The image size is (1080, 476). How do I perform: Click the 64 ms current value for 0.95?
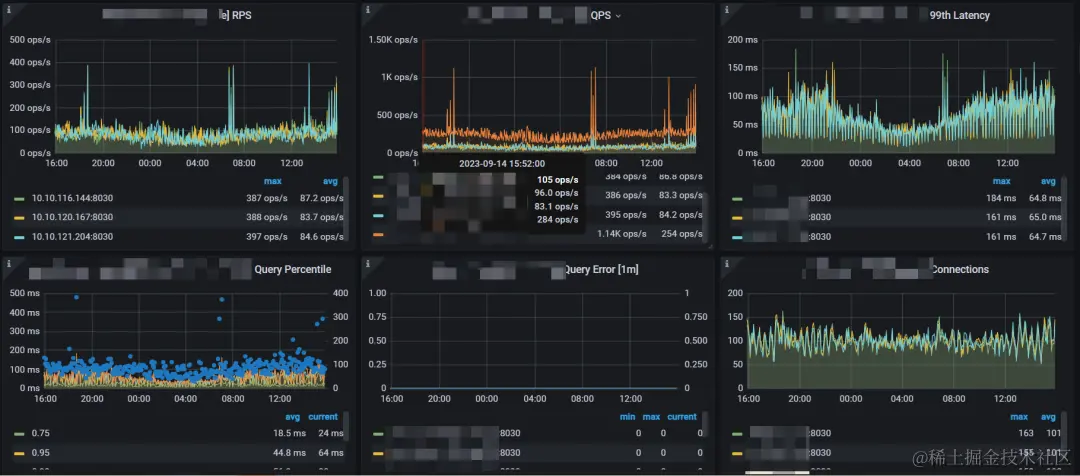tap(331, 453)
